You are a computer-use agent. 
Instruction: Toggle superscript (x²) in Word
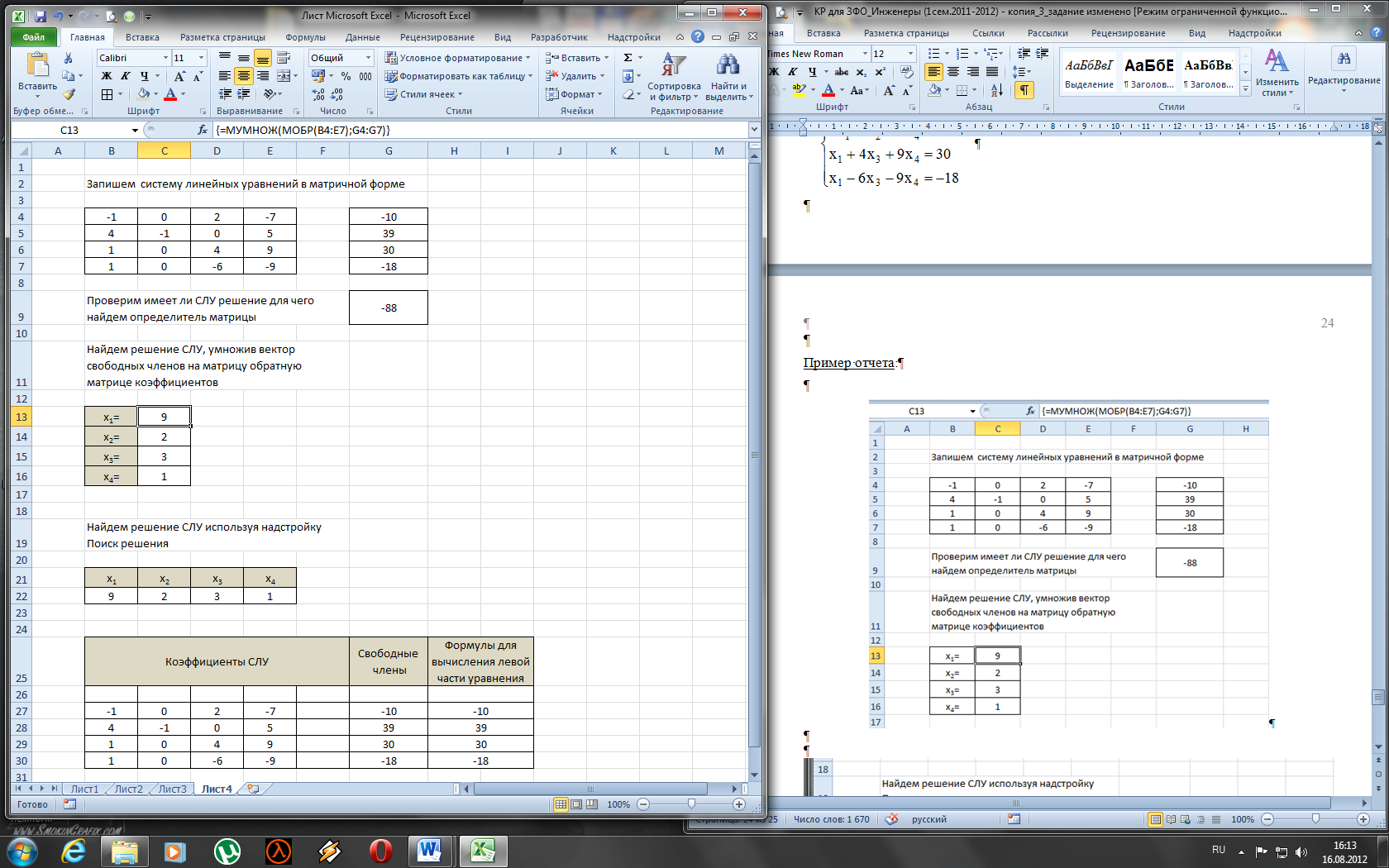point(881,72)
